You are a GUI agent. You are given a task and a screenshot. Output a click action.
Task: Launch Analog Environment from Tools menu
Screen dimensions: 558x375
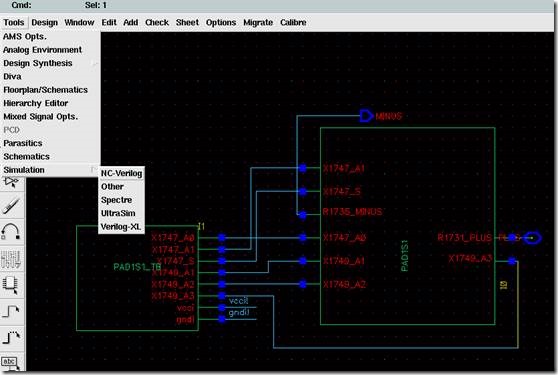pyautogui.click(x=43, y=50)
